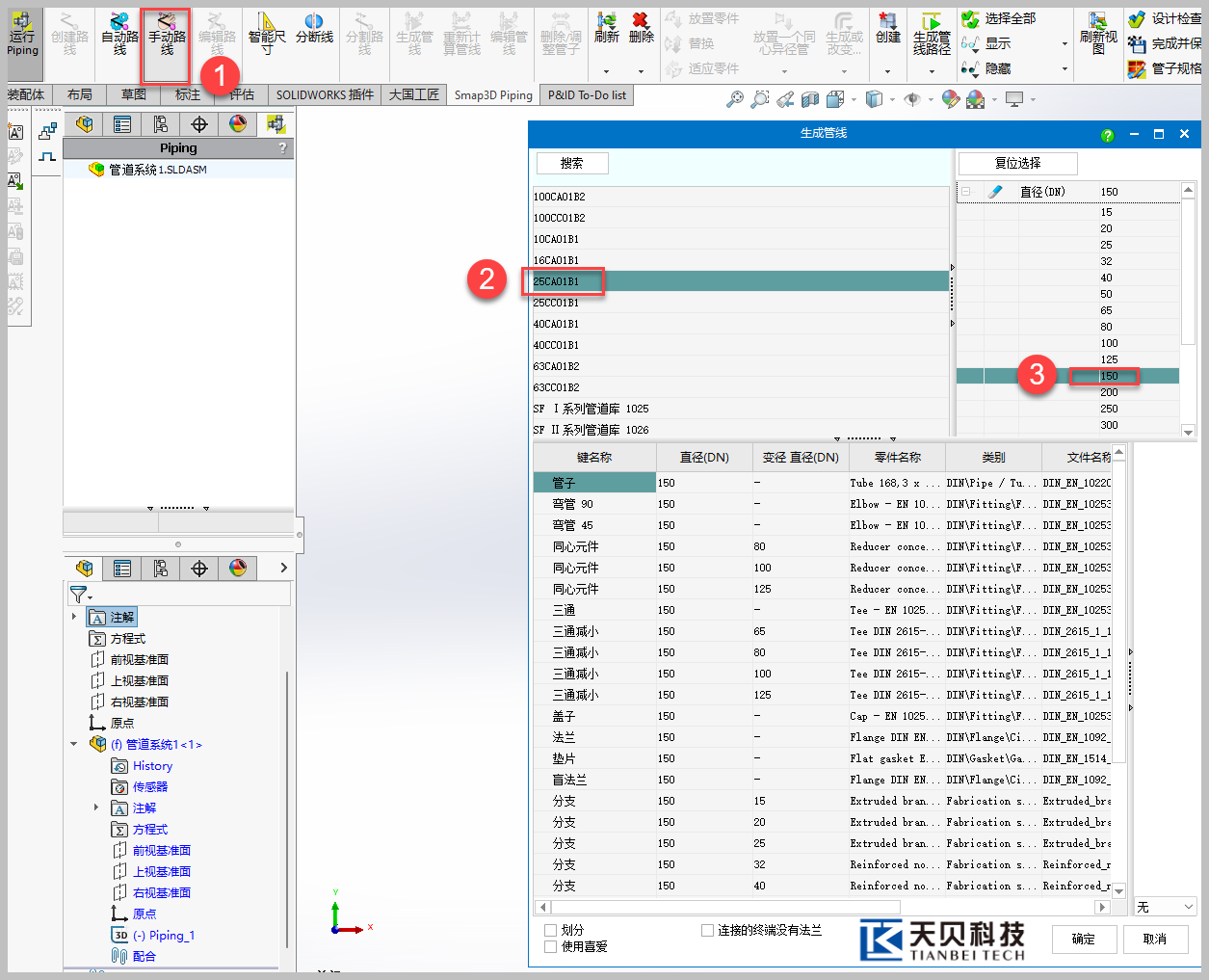The height and width of the screenshot is (980, 1209).
Task: Click the vertical scrollbar of diameter list
Action: coord(1188,273)
